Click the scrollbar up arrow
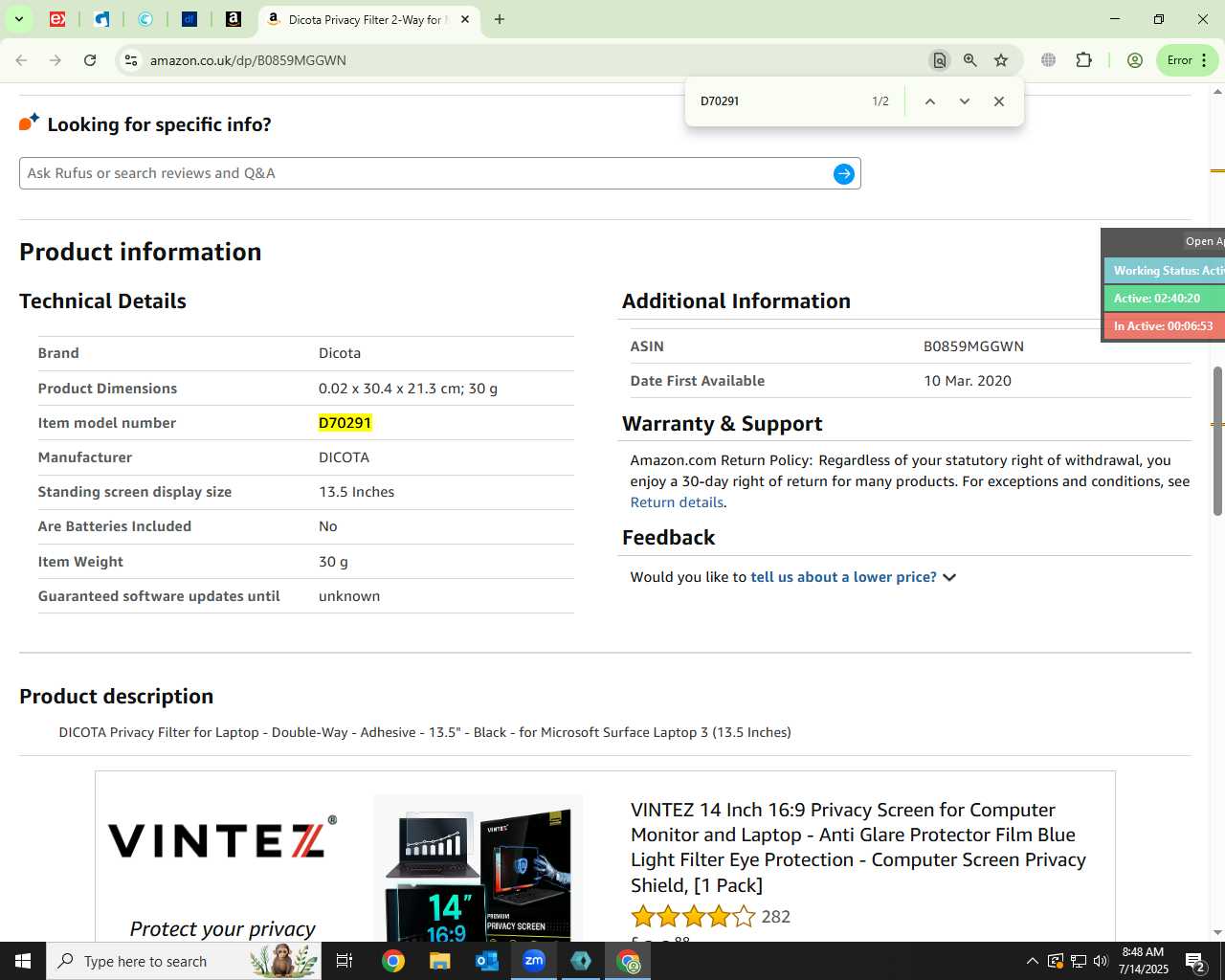The image size is (1225, 980). click(1217, 92)
